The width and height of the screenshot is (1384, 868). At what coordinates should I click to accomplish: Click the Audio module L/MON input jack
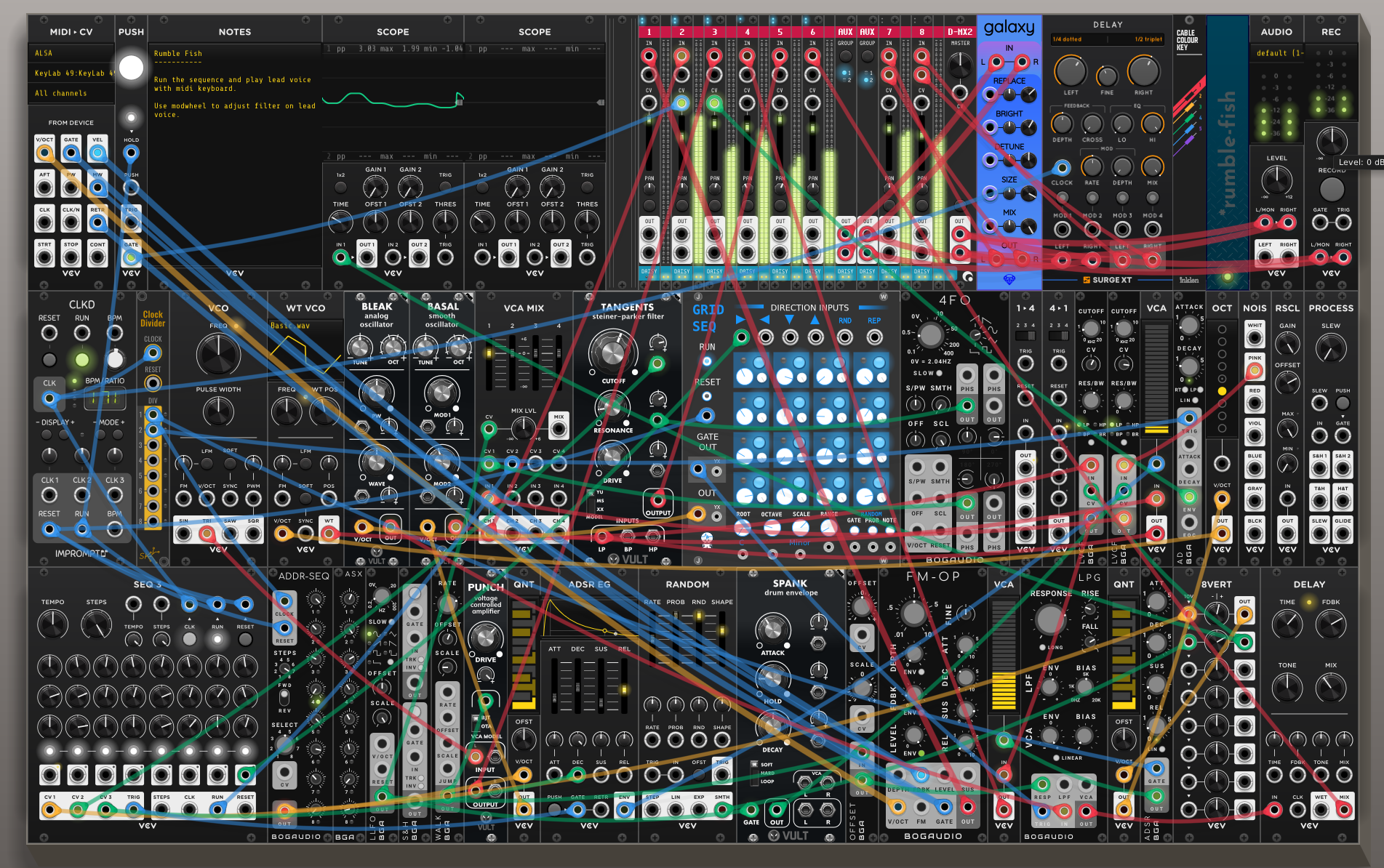pyautogui.click(x=1265, y=222)
